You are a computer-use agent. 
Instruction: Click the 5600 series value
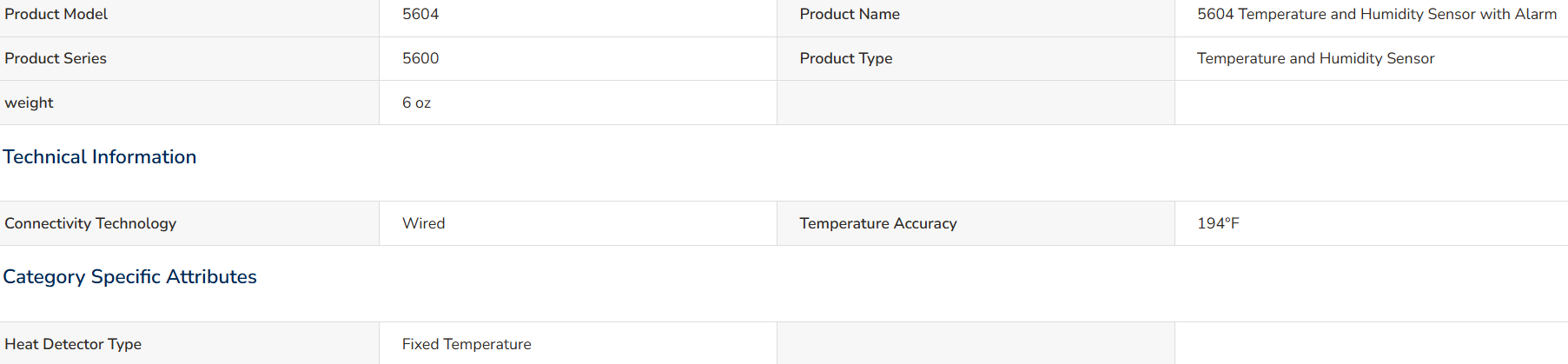pos(420,58)
